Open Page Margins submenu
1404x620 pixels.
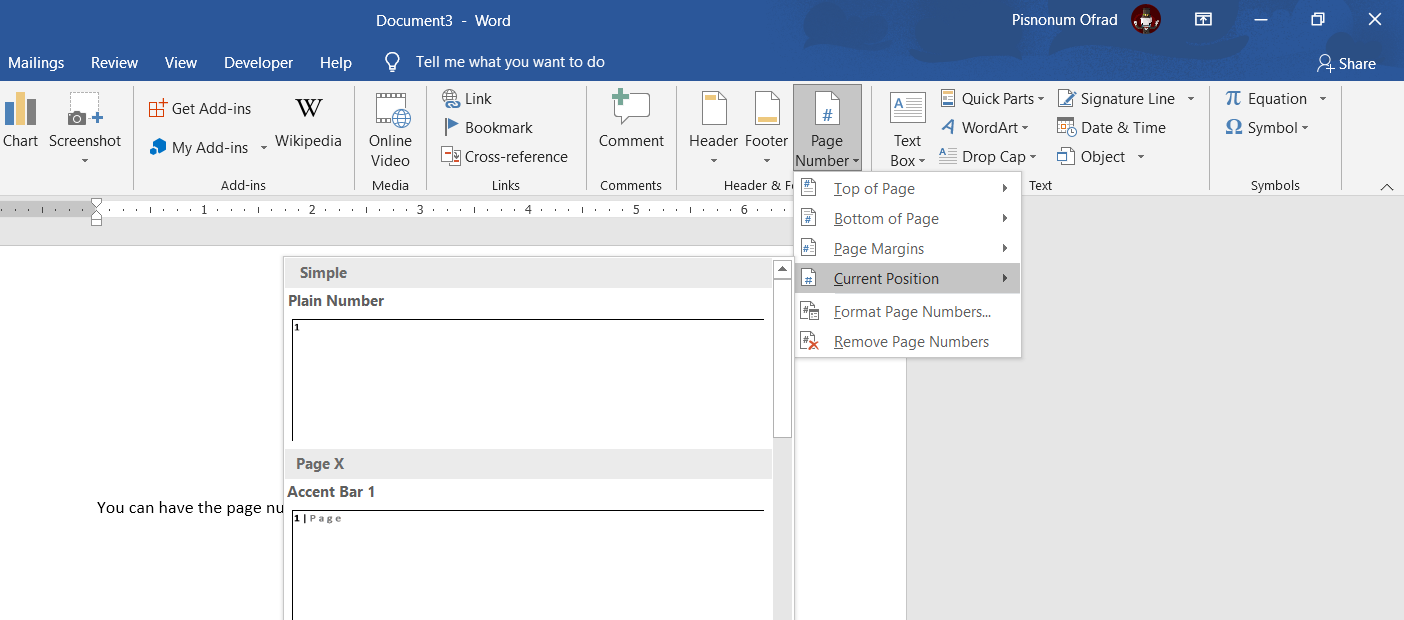click(907, 248)
